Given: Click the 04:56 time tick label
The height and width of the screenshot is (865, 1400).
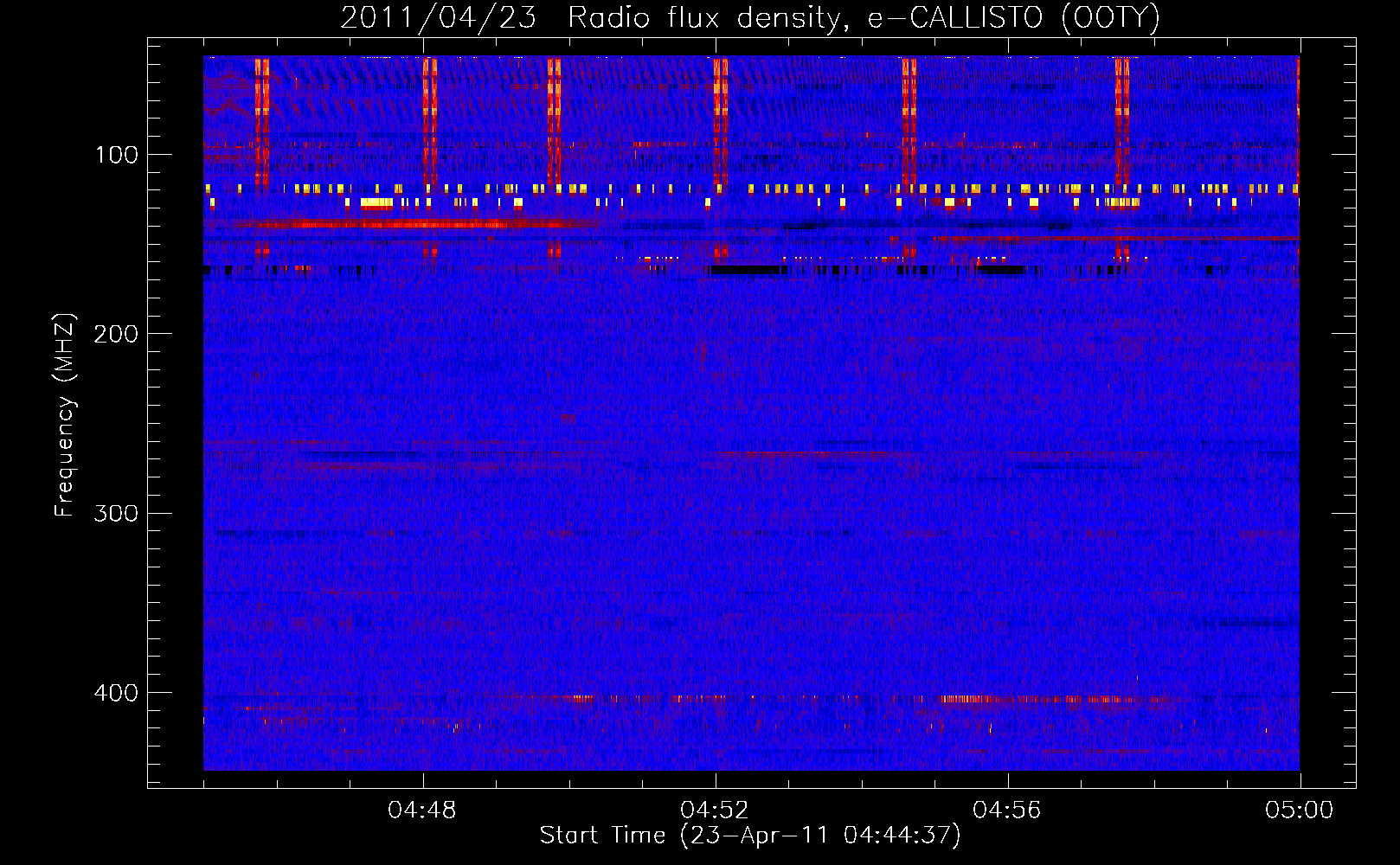Looking at the screenshot, I should [1007, 811].
